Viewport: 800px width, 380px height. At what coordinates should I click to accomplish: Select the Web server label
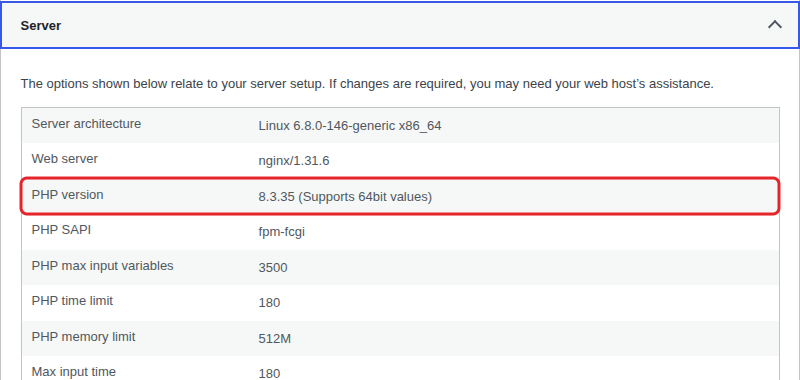click(x=65, y=159)
